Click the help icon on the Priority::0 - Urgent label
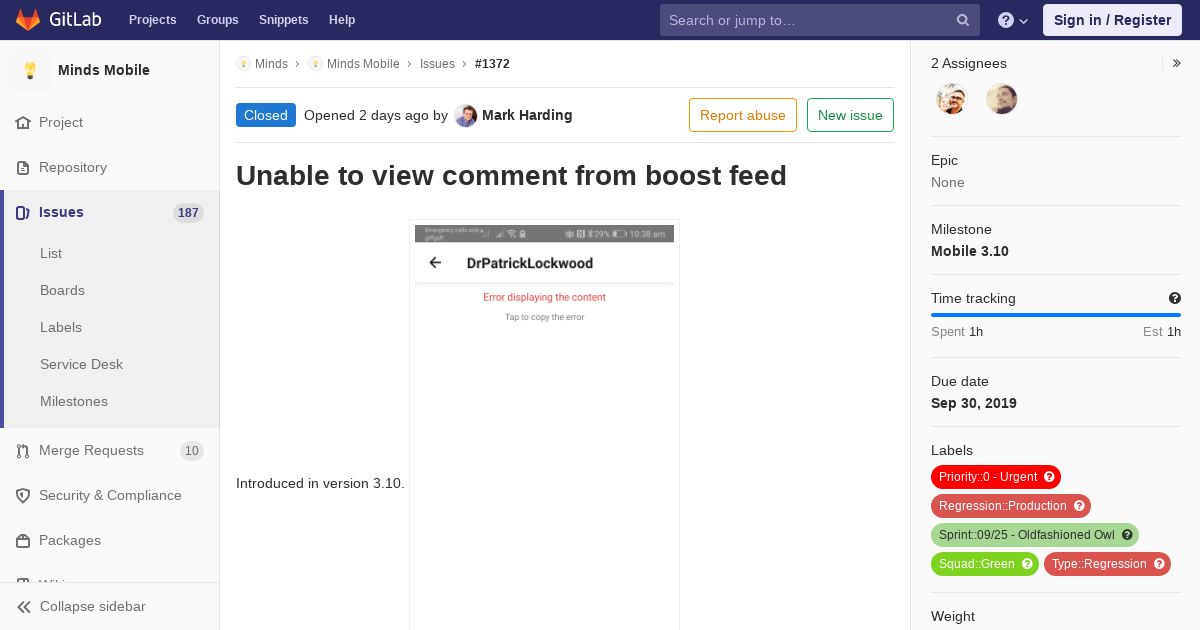 (x=1049, y=477)
